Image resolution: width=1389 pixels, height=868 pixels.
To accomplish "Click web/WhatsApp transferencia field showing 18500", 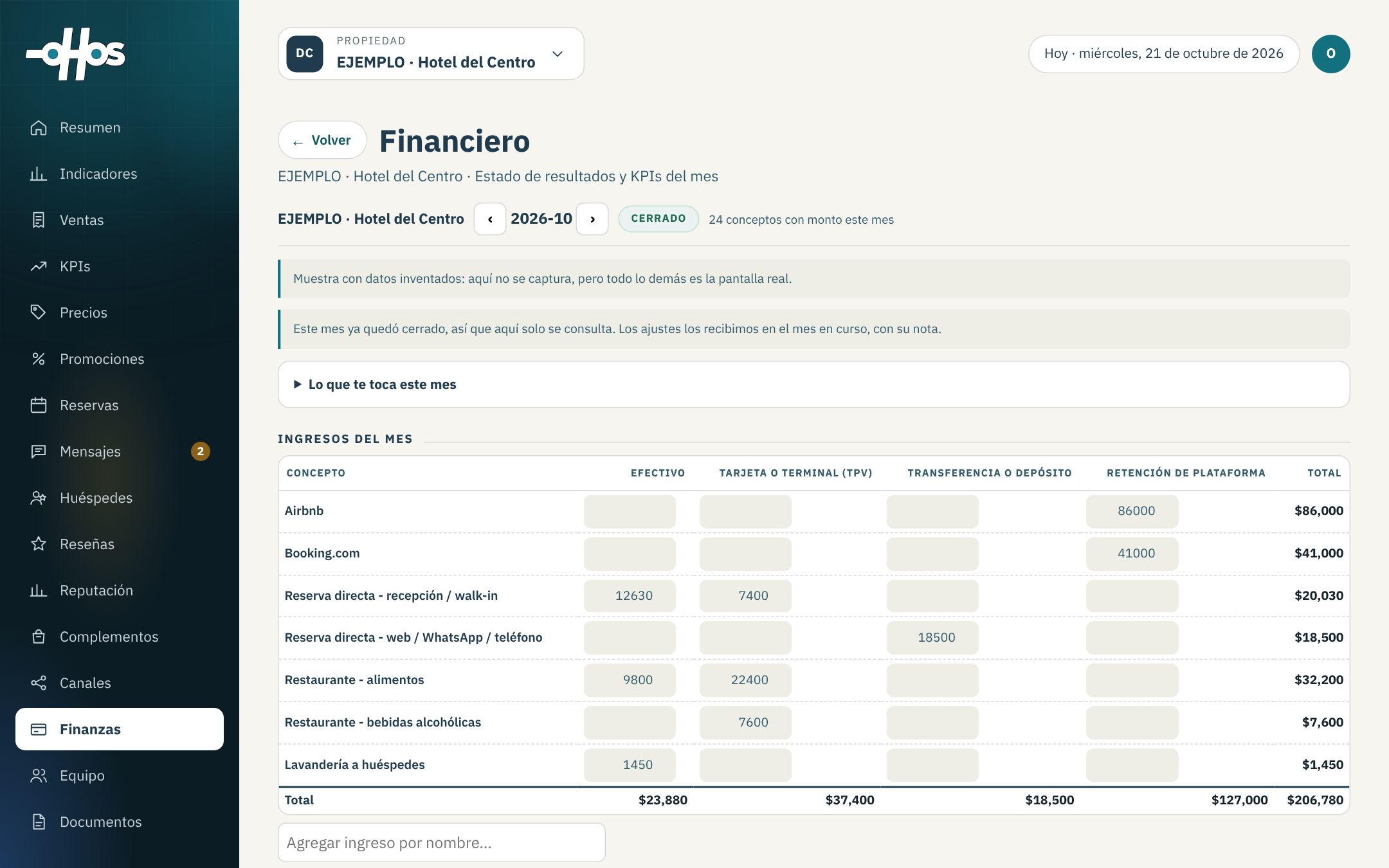I will point(932,638).
